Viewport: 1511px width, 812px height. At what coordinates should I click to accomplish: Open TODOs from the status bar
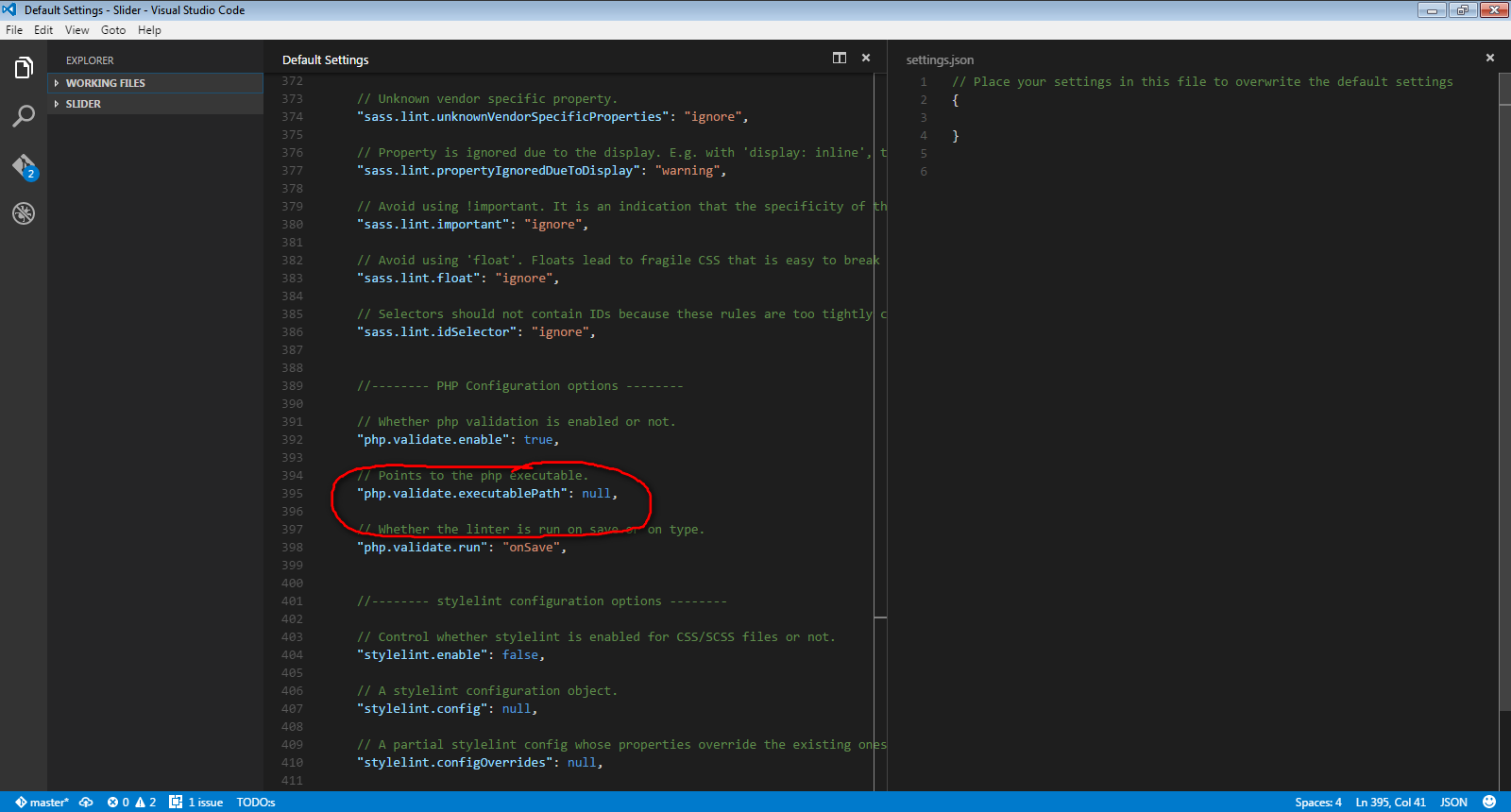(x=256, y=803)
